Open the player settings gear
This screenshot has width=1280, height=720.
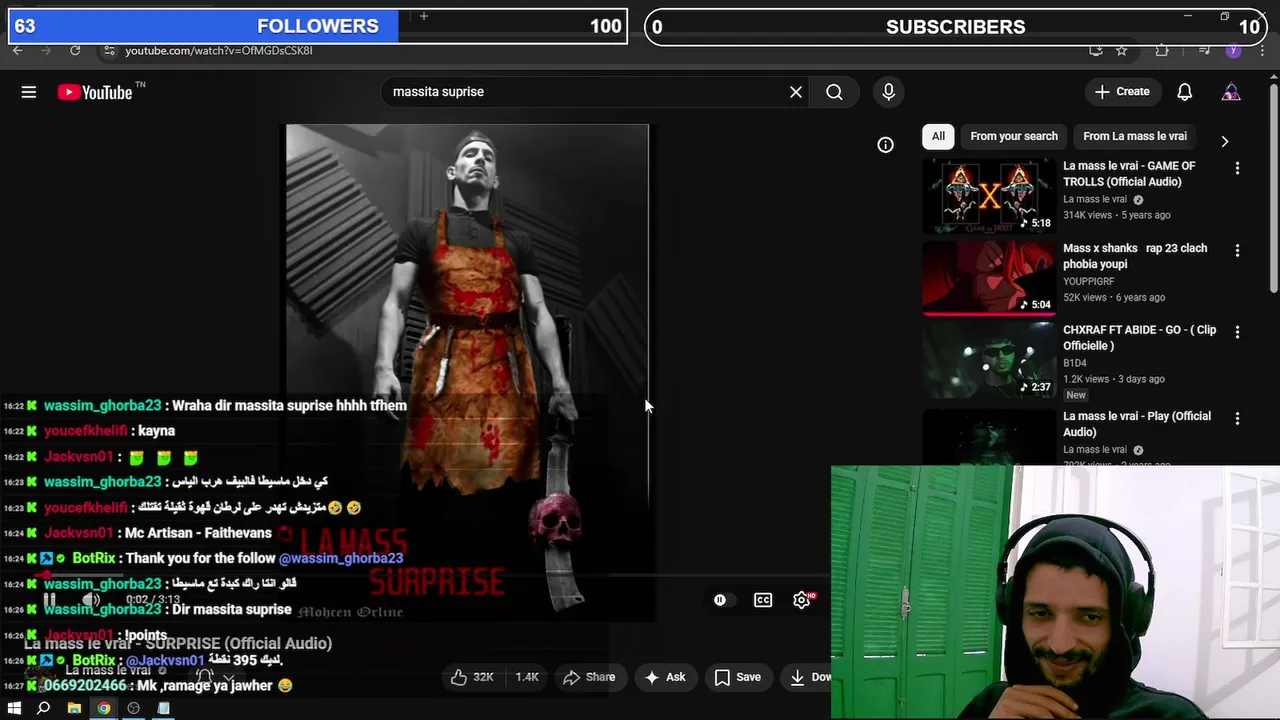tap(802, 600)
